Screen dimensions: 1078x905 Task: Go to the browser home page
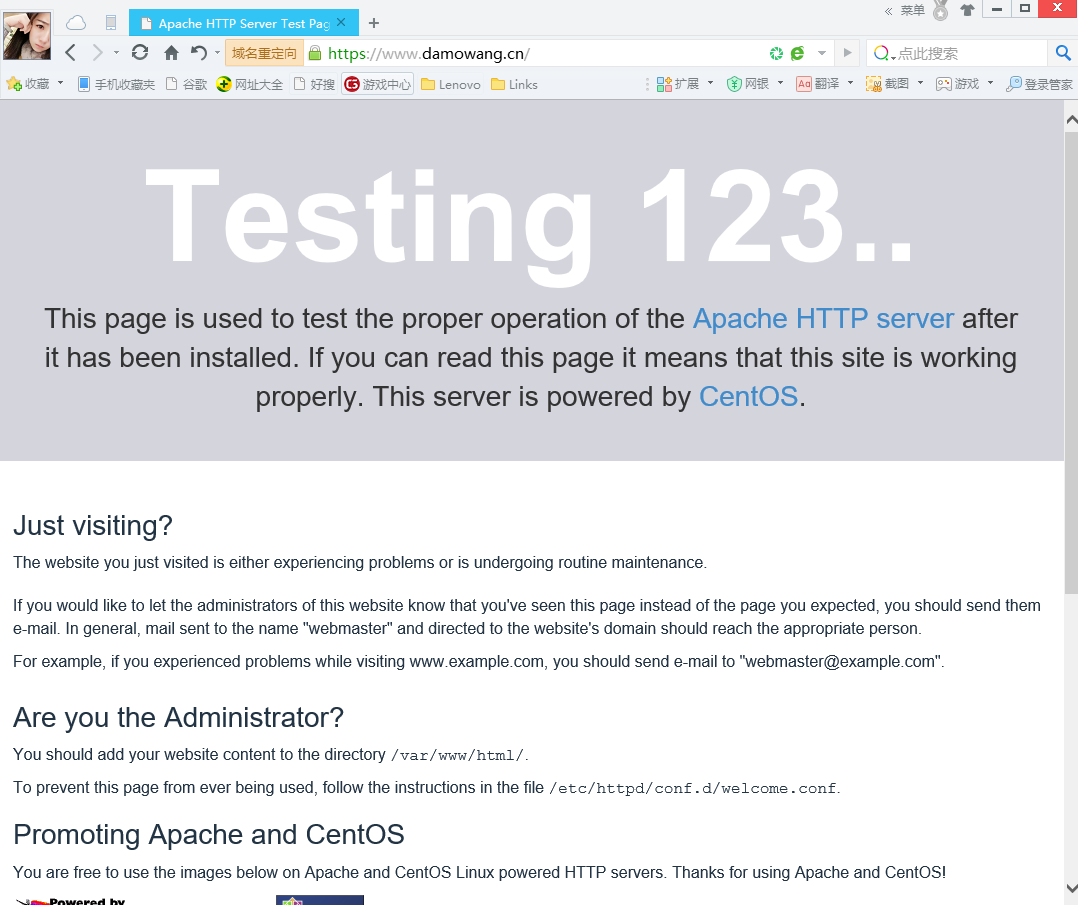(171, 53)
